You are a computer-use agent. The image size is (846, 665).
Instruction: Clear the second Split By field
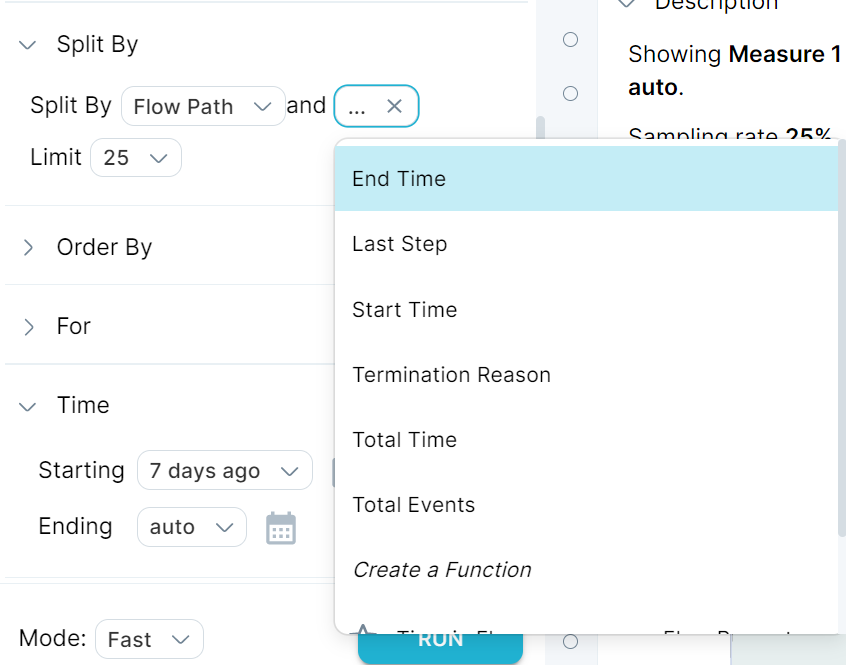pyautogui.click(x=394, y=106)
